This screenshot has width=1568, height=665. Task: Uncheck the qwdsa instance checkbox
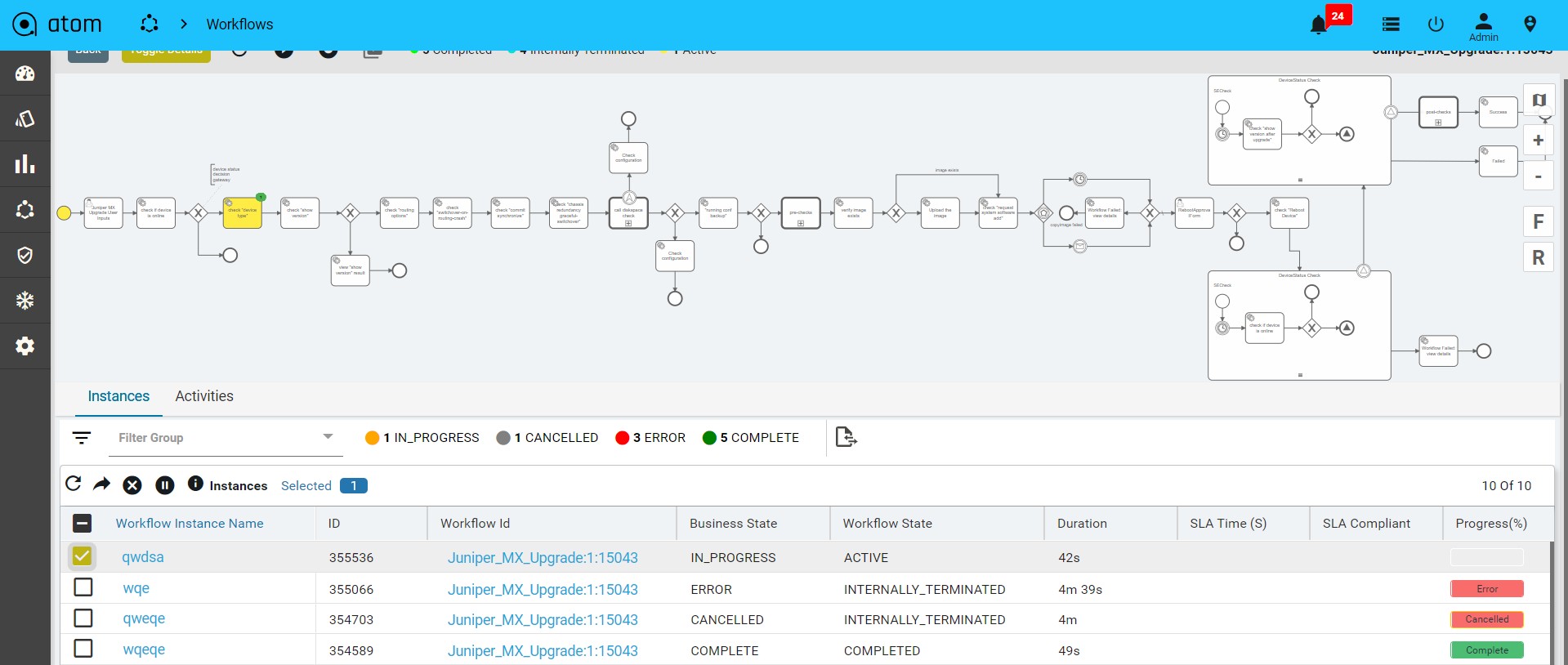(x=83, y=556)
